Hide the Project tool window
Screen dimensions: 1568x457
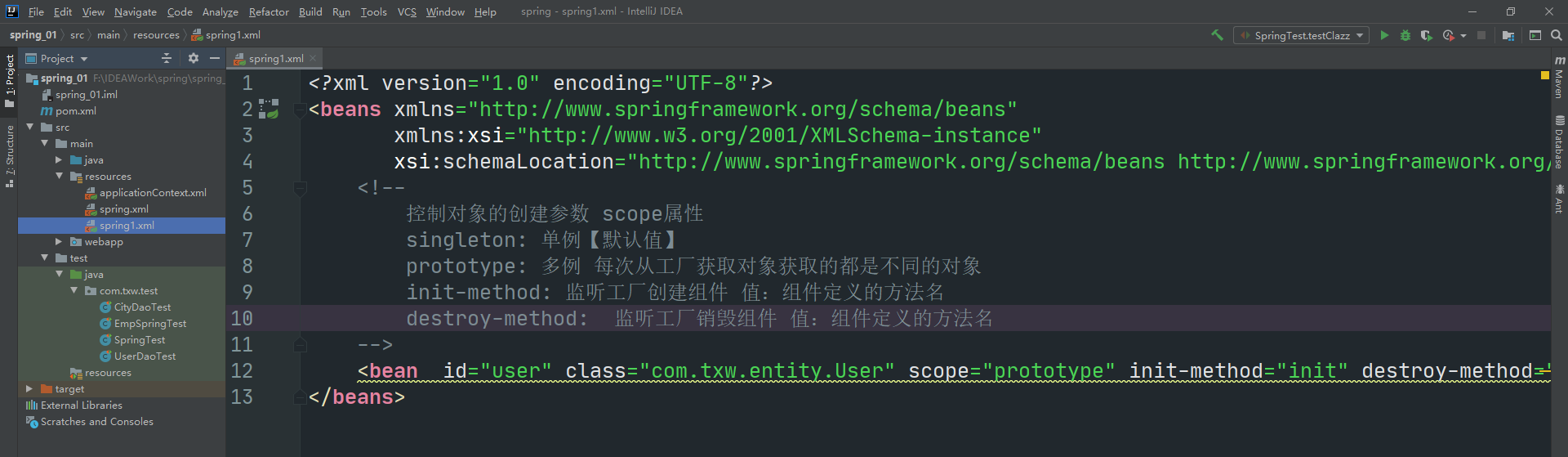coord(215,58)
